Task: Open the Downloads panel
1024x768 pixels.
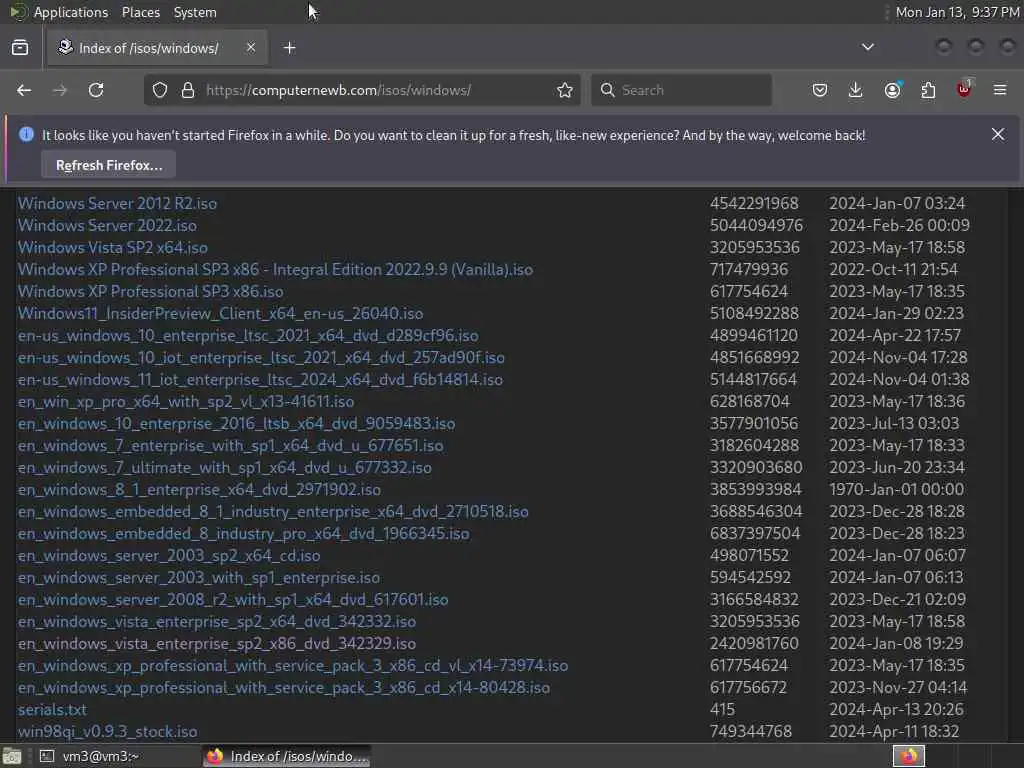Action: click(x=856, y=90)
